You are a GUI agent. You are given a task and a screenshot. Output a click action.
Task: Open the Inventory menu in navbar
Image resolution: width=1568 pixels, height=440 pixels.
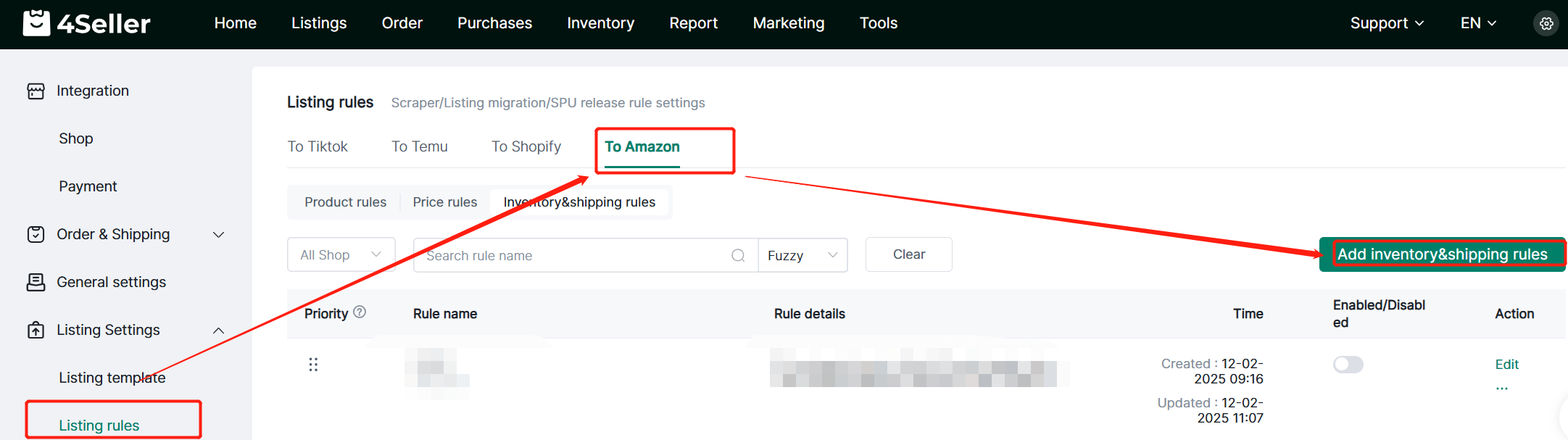pos(600,23)
